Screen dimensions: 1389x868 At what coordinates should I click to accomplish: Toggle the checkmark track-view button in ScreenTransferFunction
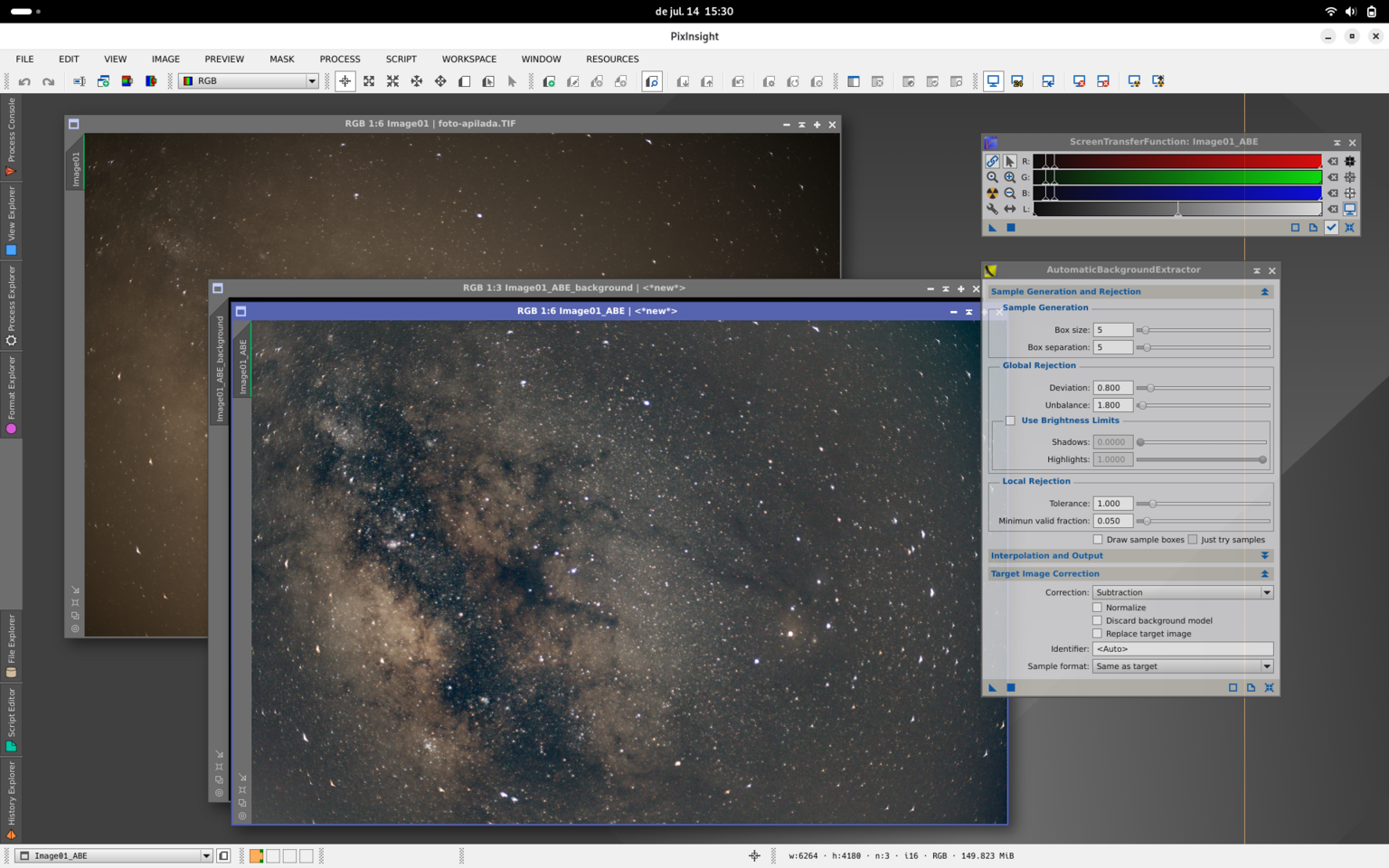(1331, 228)
